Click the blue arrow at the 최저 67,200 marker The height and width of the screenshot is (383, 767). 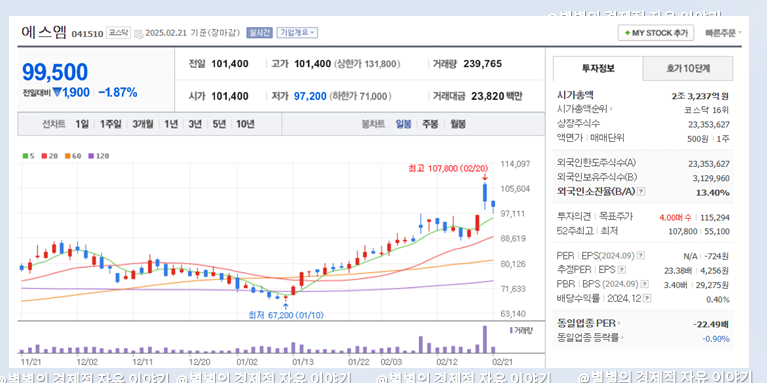286,306
